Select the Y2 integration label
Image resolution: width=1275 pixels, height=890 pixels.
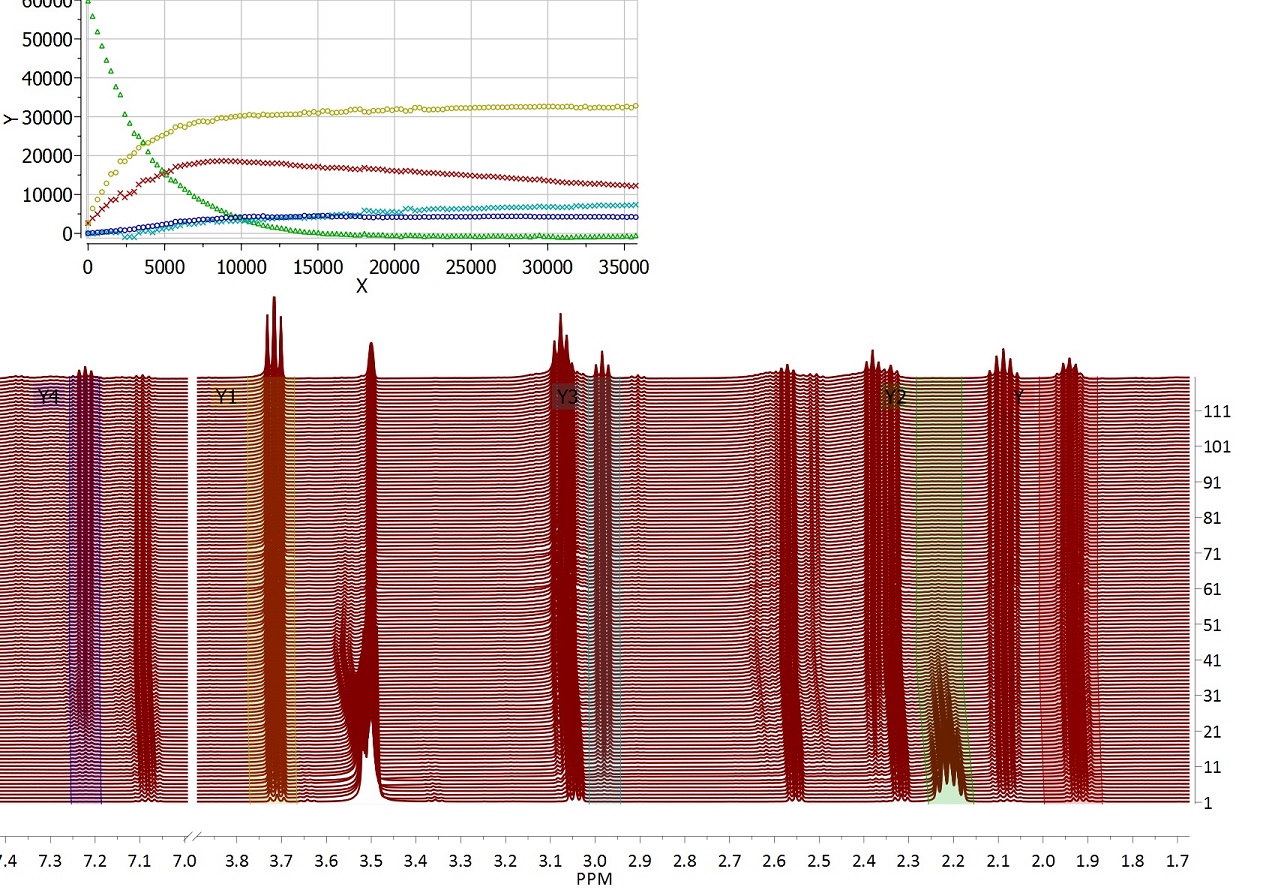point(895,397)
